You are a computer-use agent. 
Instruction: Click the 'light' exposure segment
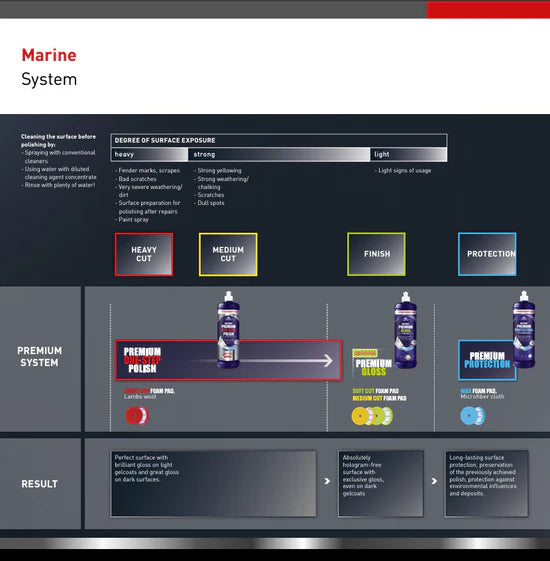point(408,155)
